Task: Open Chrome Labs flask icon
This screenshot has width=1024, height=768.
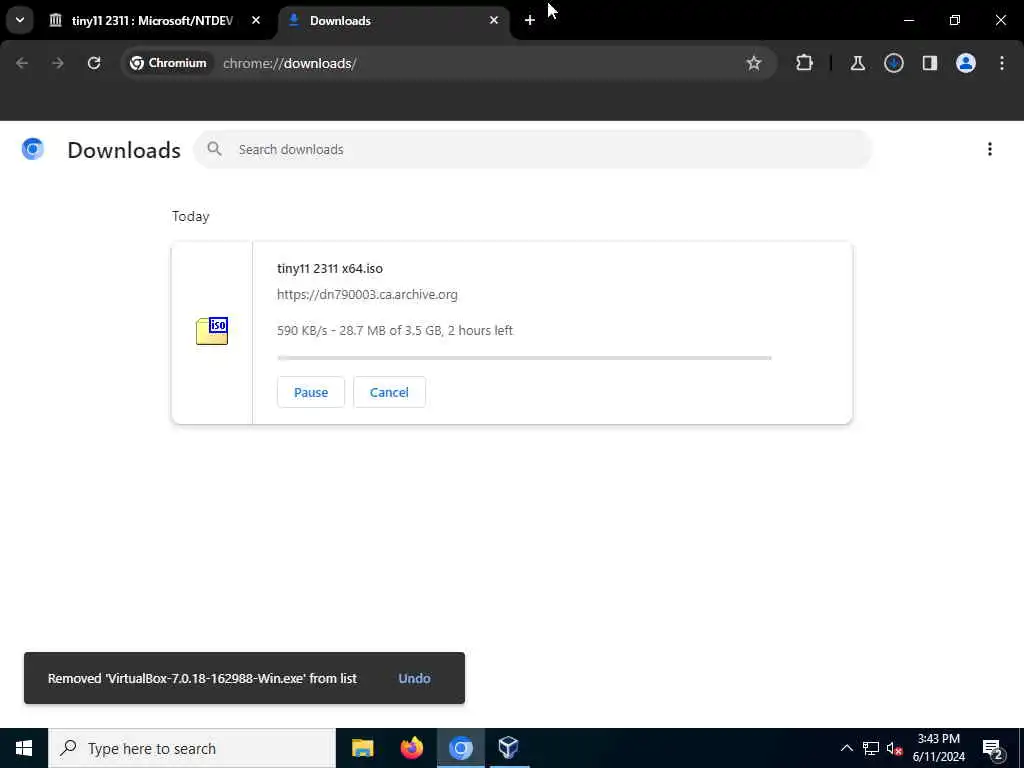Action: pos(857,63)
